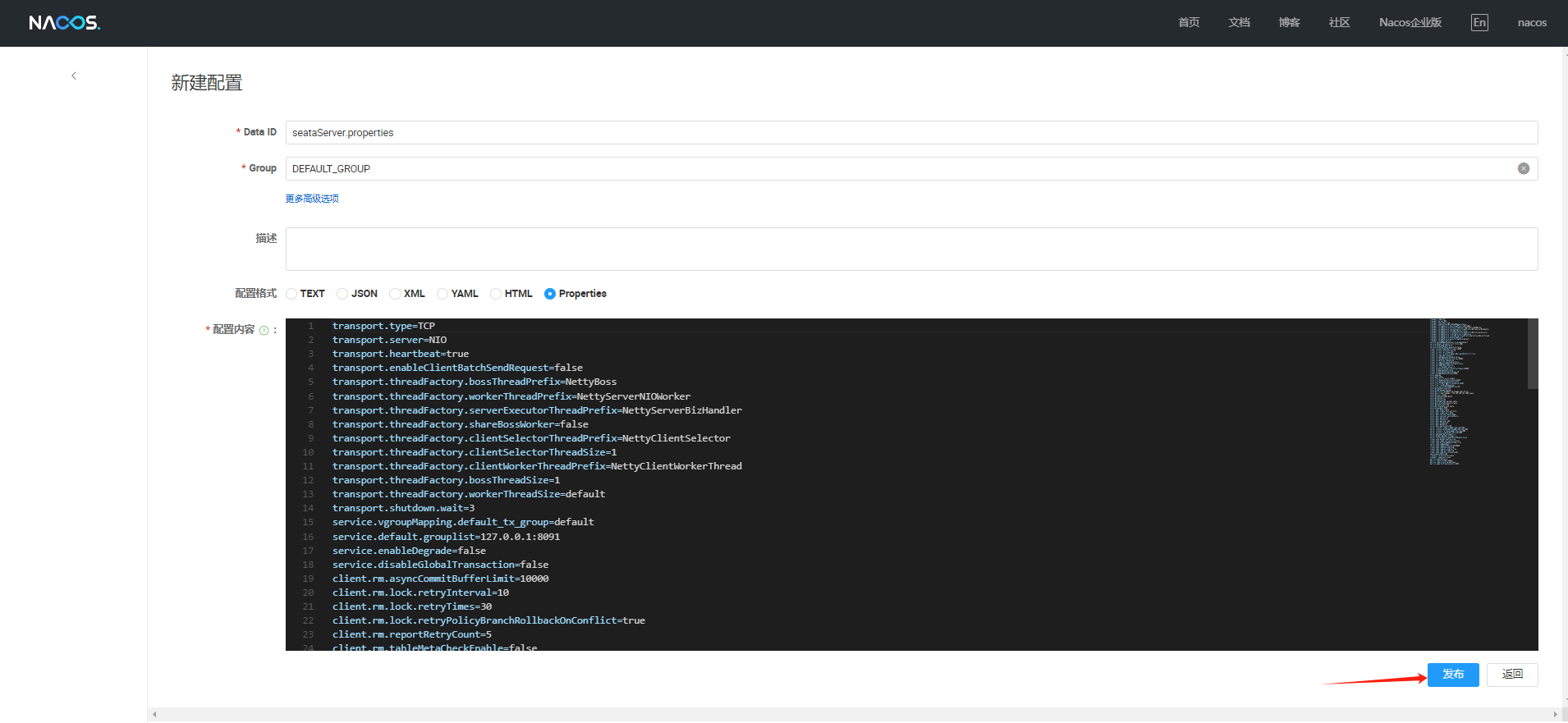Screen dimensions: 1568x723
Task: Select TEXT format radio button
Action: click(291, 294)
